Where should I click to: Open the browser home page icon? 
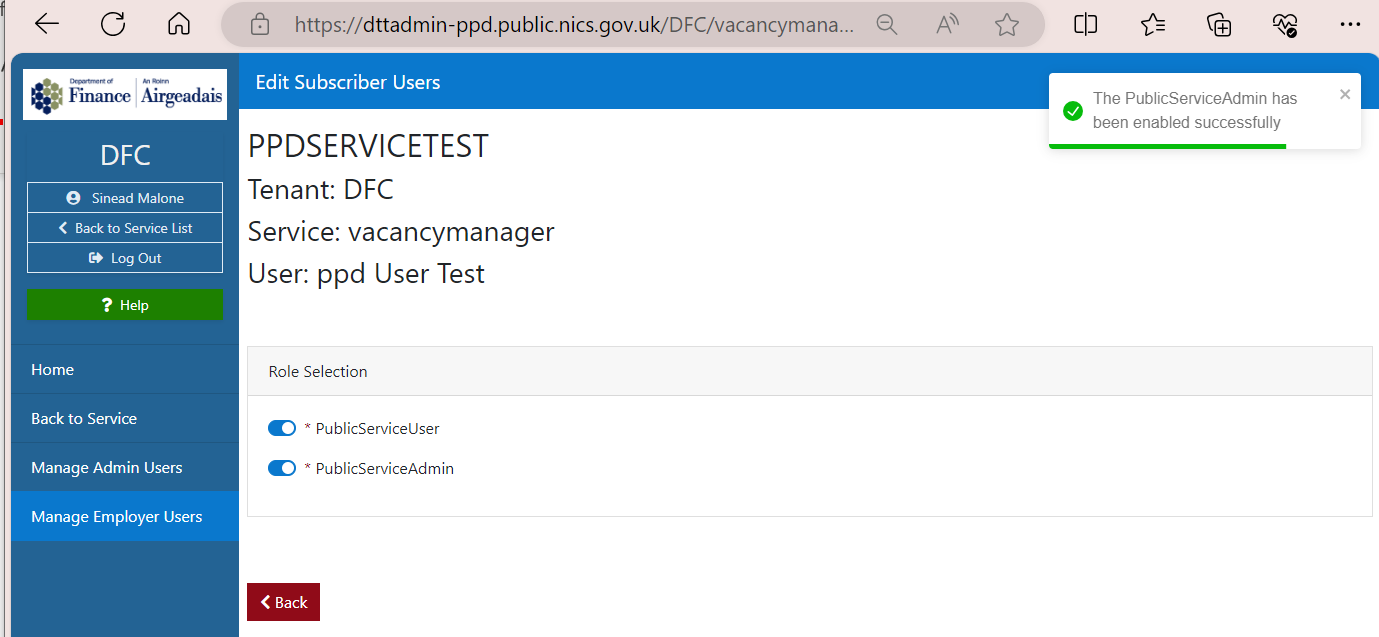click(179, 24)
